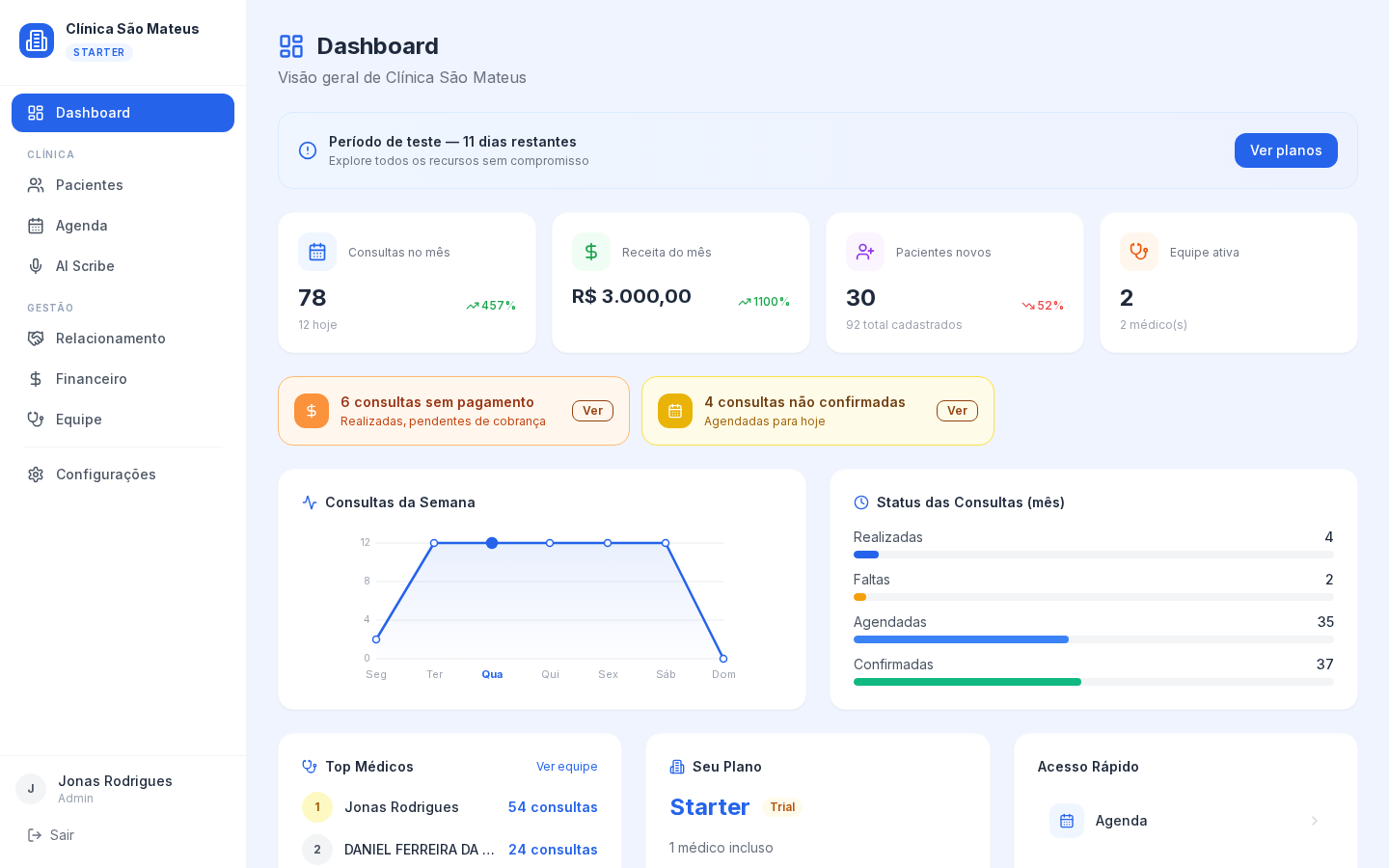
Task: Click the stethoscope icon beside Top Médicos
Action: click(310, 767)
